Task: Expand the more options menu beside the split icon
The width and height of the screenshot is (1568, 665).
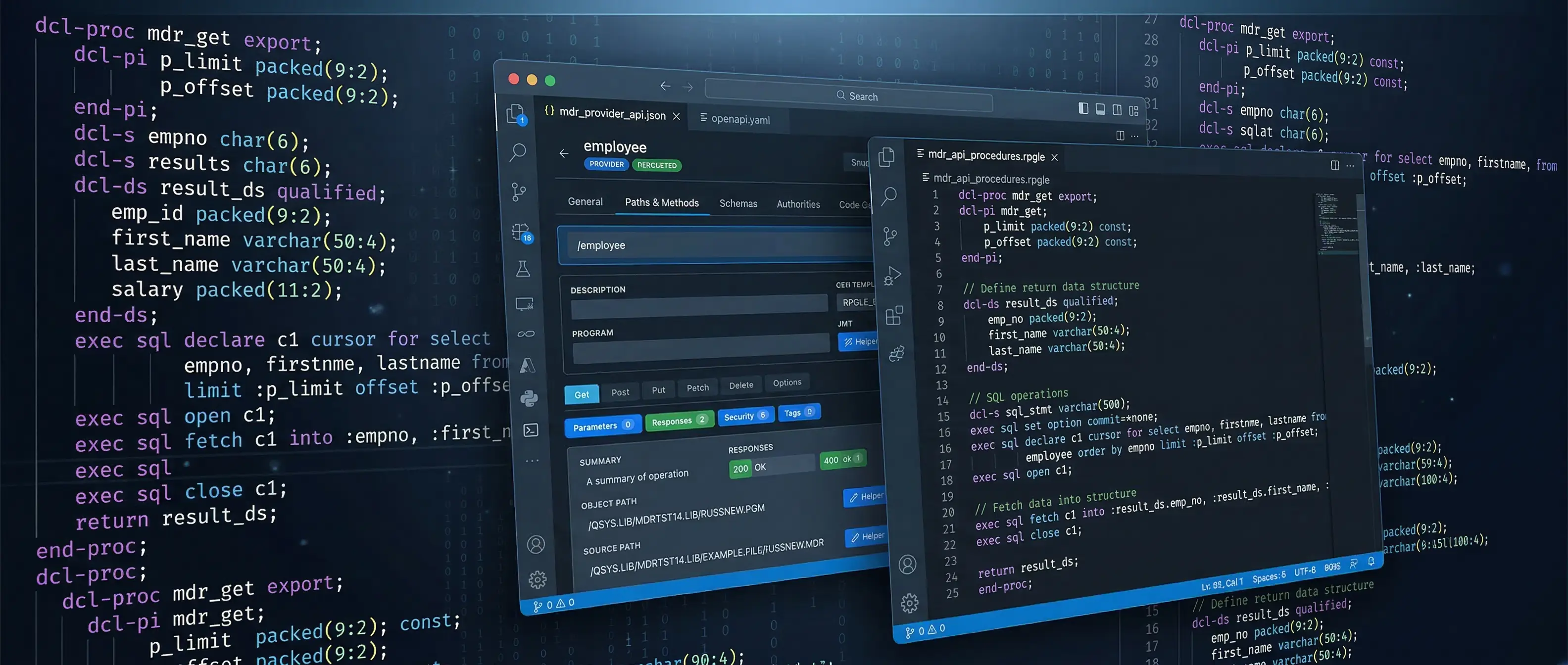Action: [1350, 165]
